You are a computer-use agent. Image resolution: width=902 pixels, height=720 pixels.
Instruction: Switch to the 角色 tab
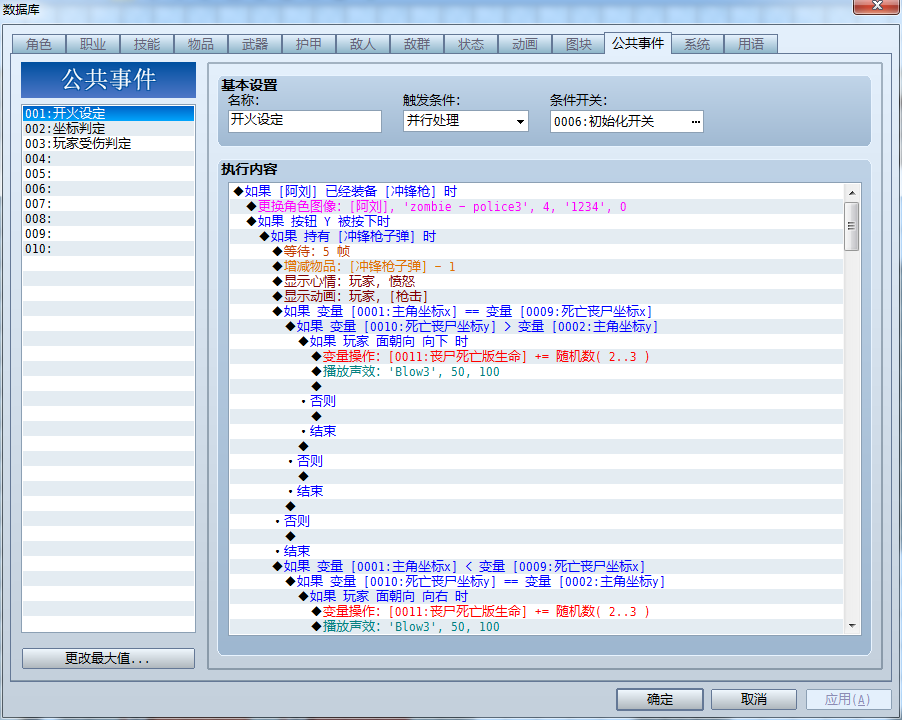(39, 44)
